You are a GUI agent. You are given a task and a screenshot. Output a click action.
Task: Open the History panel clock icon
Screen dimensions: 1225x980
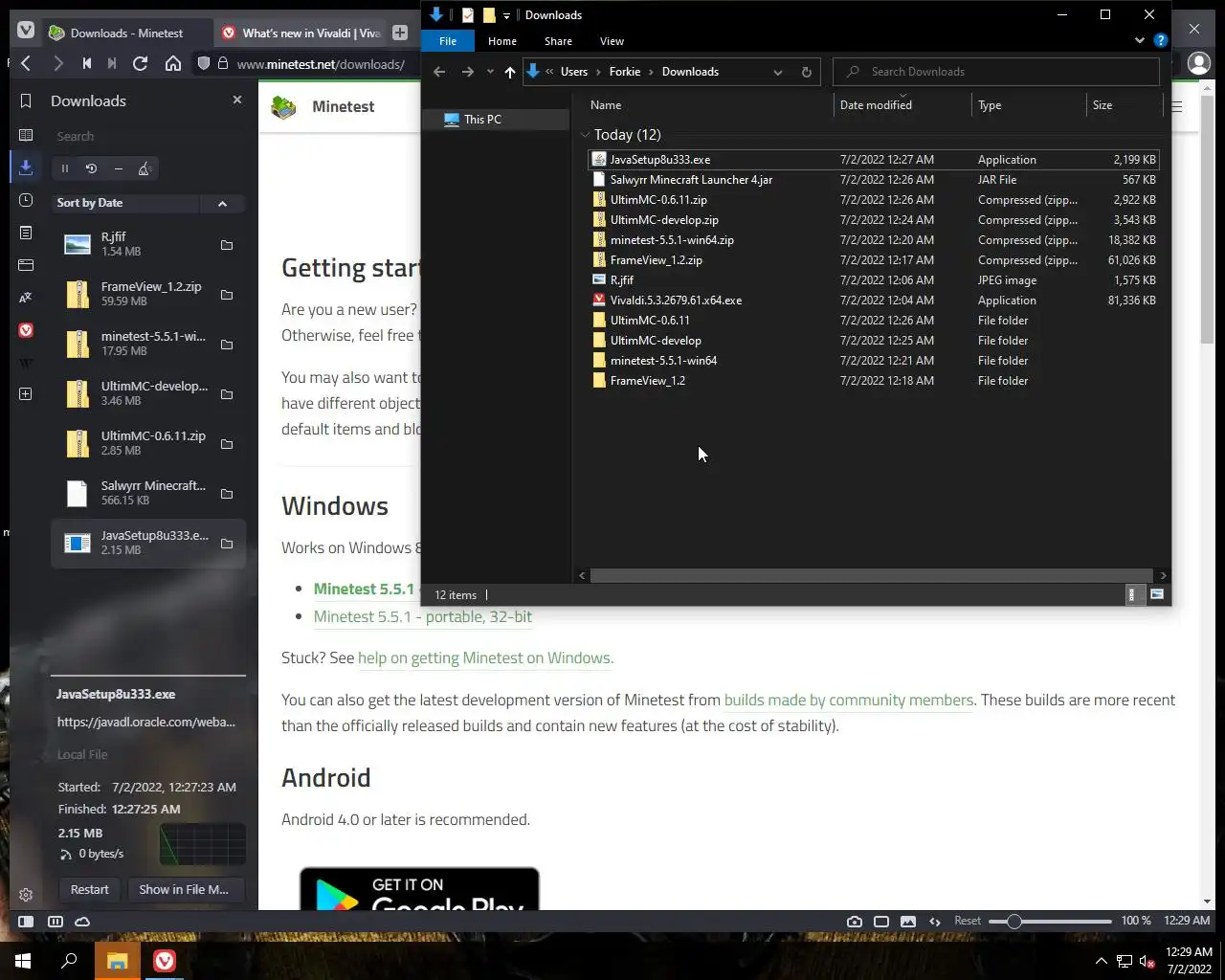point(26,200)
